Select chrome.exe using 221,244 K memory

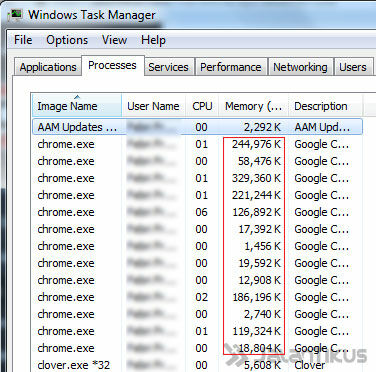point(197,195)
